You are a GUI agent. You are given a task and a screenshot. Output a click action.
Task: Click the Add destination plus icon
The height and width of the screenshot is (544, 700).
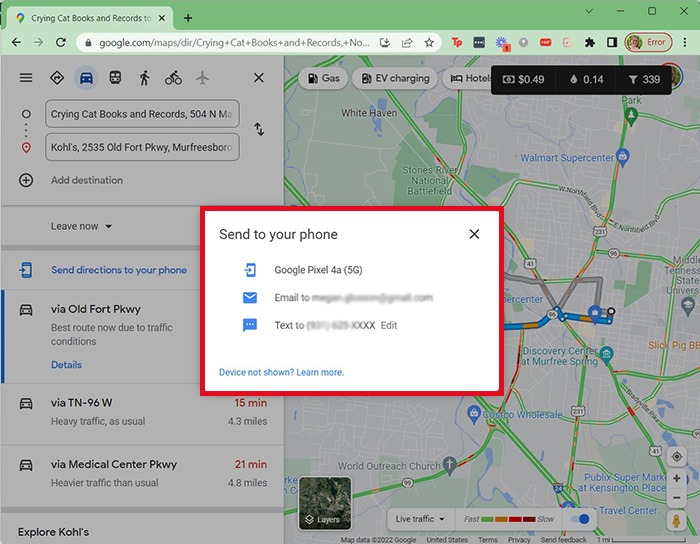click(x=26, y=180)
